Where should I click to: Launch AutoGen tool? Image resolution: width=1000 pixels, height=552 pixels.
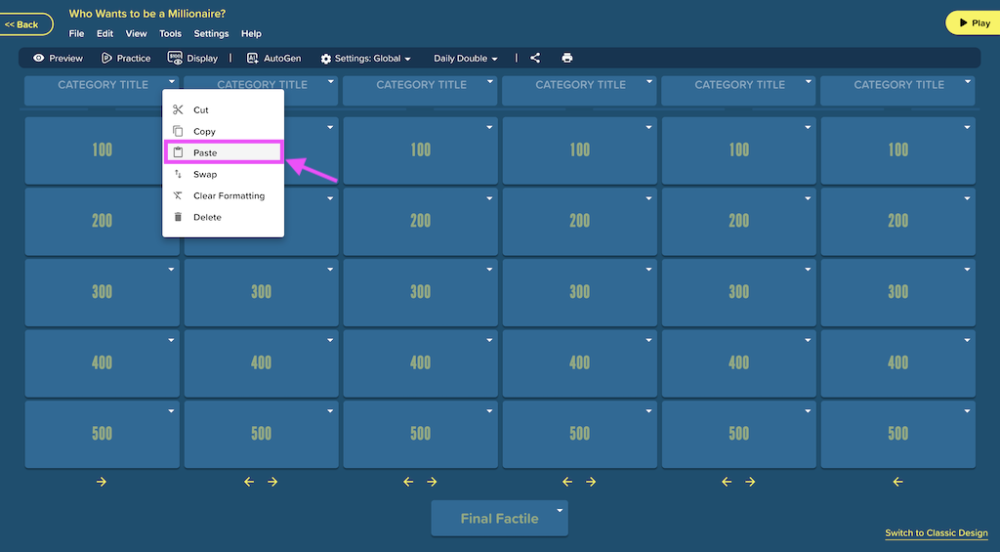tap(274, 58)
